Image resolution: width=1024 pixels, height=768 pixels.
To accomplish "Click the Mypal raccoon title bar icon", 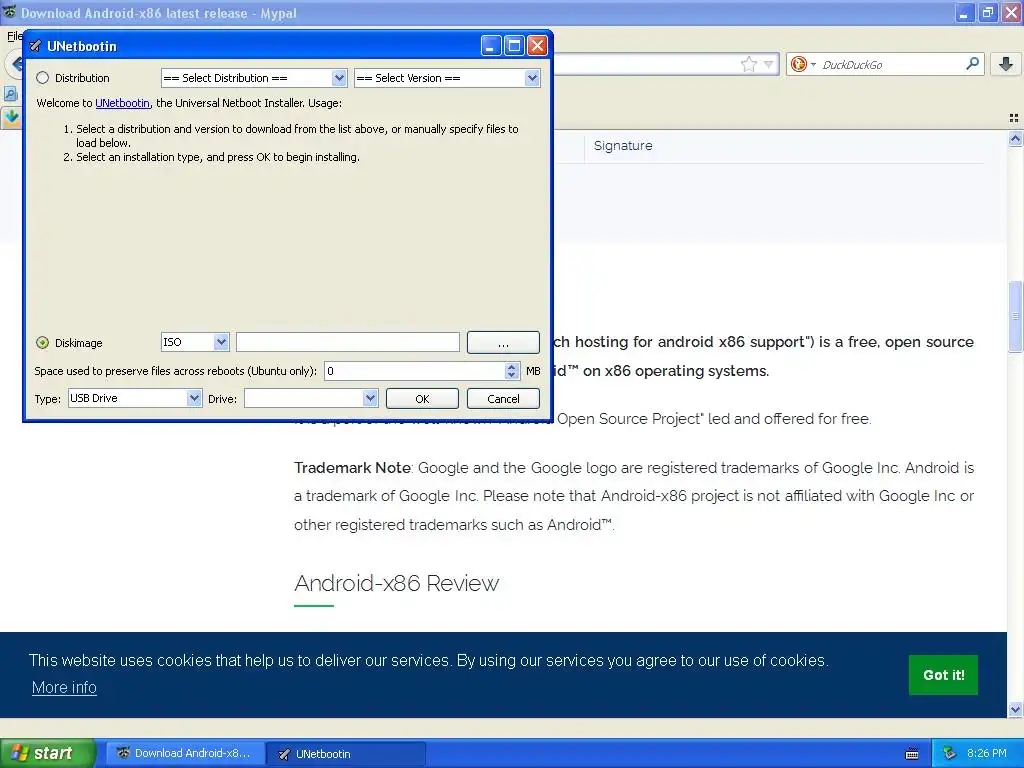I will pyautogui.click(x=9, y=12).
